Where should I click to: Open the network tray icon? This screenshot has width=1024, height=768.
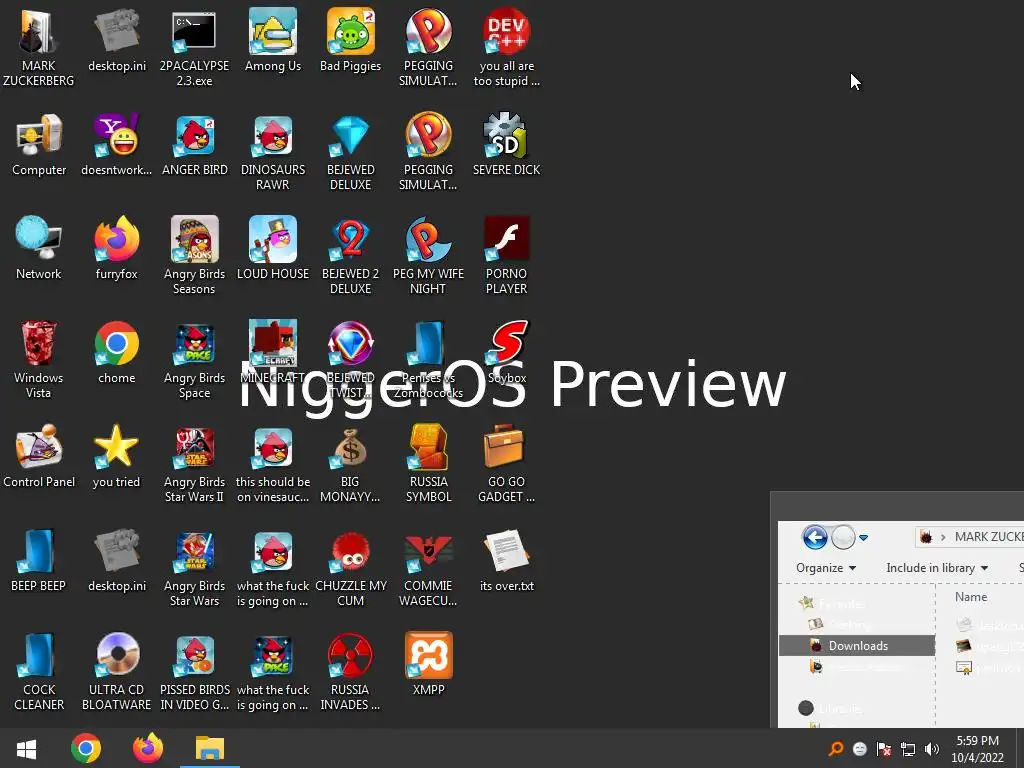[x=908, y=749]
